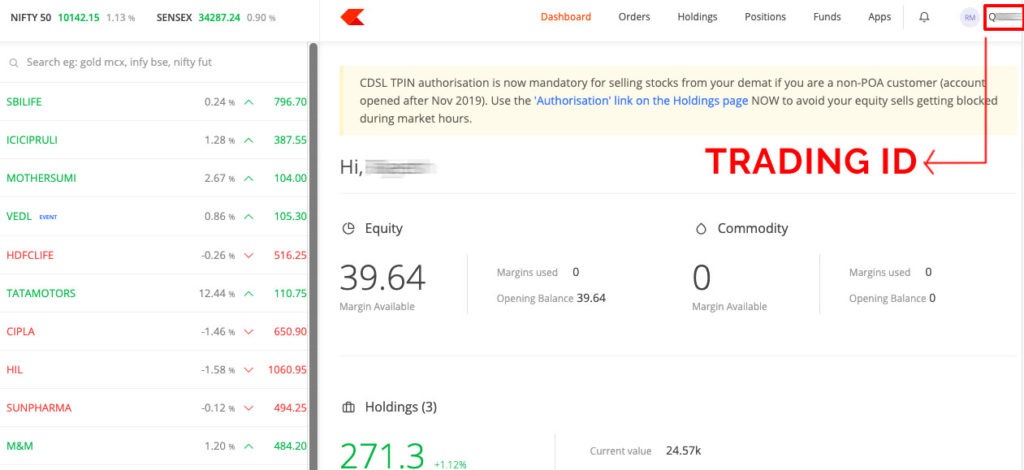This screenshot has height=470, width=1024.
Task: Click the EVENT badge next to VEDL
Action: 48,217
